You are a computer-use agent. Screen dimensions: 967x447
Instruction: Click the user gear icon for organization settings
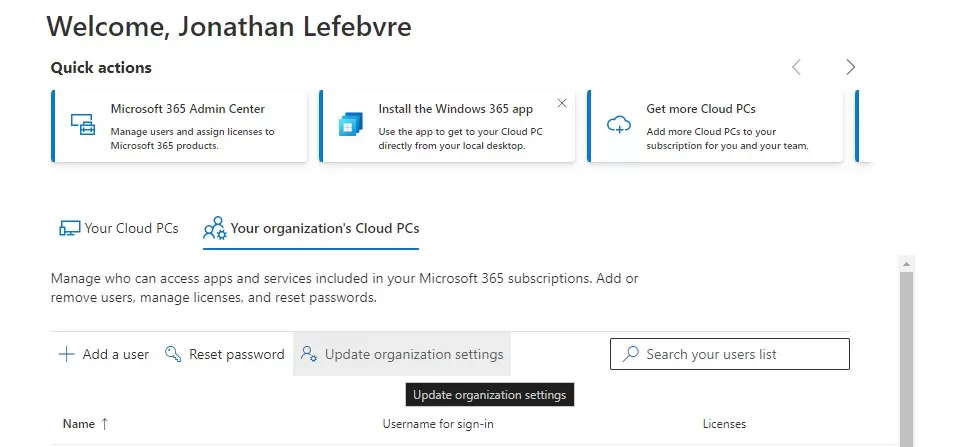(309, 354)
